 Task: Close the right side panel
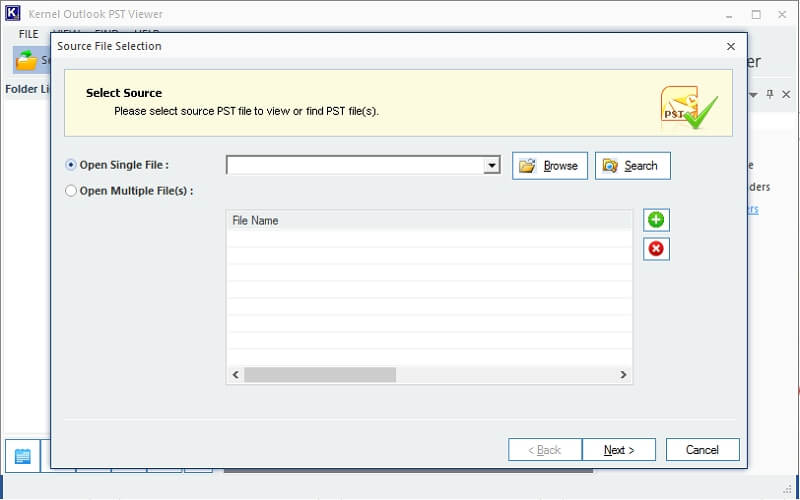click(x=786, y=94)
